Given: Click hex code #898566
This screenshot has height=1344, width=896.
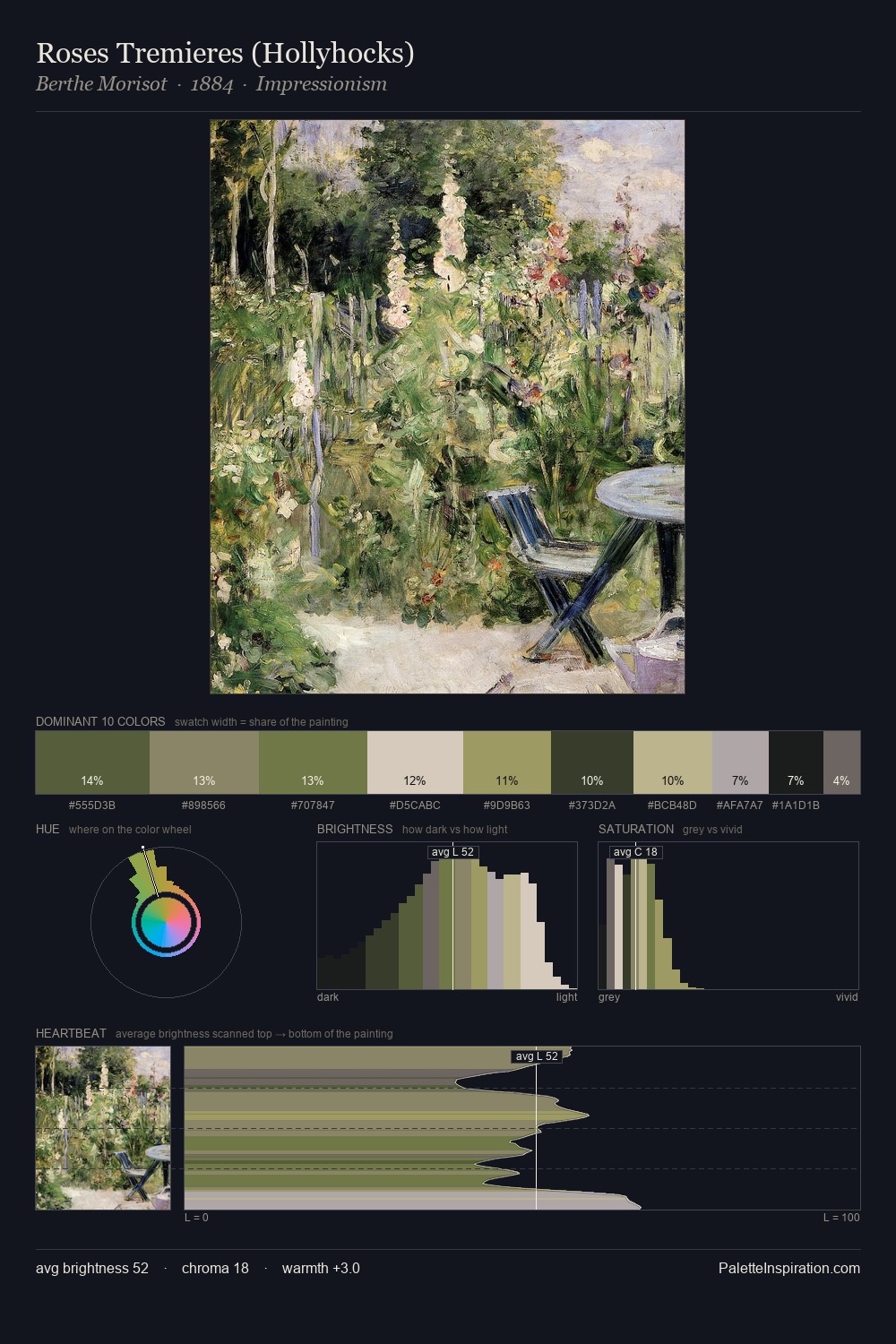Looking at the screenshot, I should coord(203,806).
